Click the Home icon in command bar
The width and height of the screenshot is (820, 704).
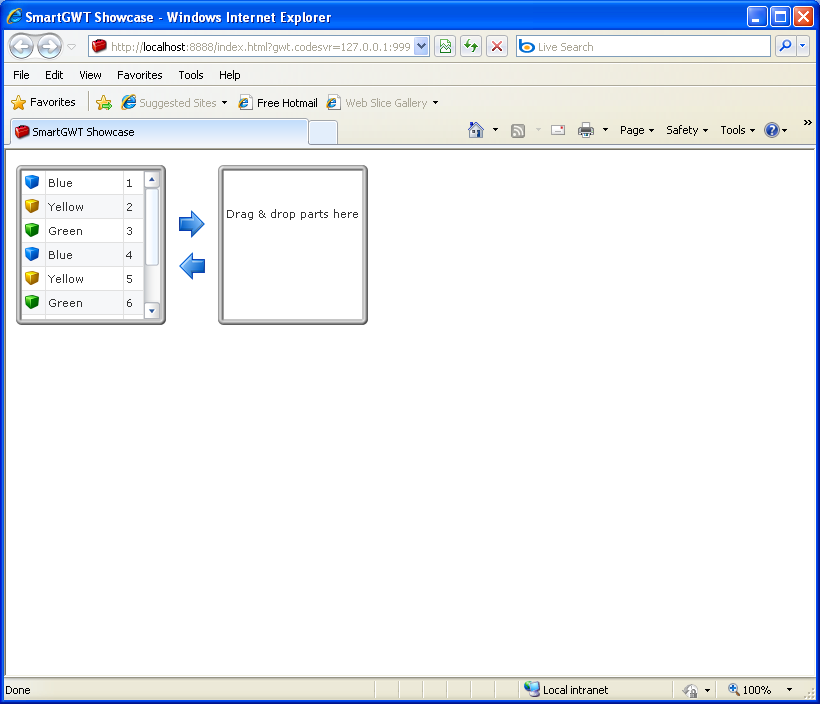tap(476, 130)
